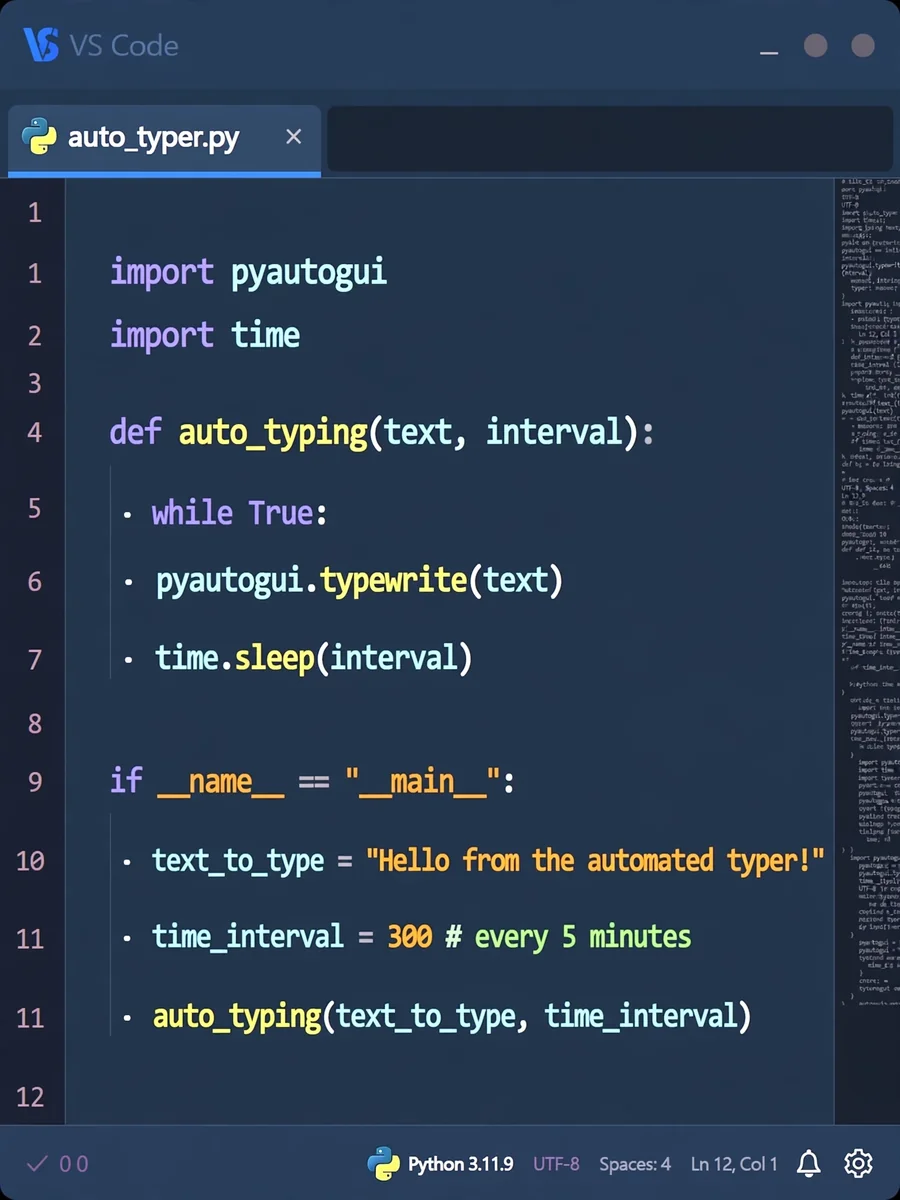Click the 'VS Code' title text
Screen dimensions: 900x1200
[124, 46]
